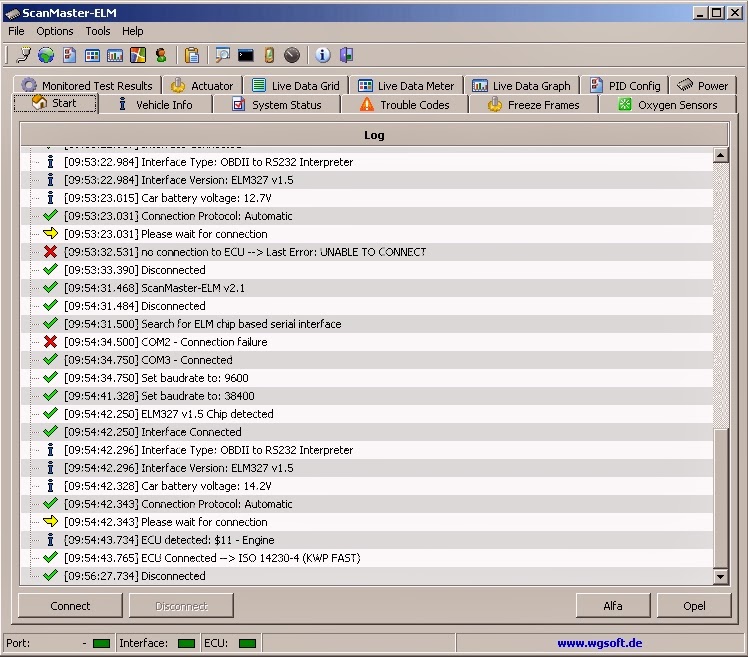Viewport: 748px width, 657px height.
Task: Click the serial cable connect icon in toolbar
Action: (23, 55)
